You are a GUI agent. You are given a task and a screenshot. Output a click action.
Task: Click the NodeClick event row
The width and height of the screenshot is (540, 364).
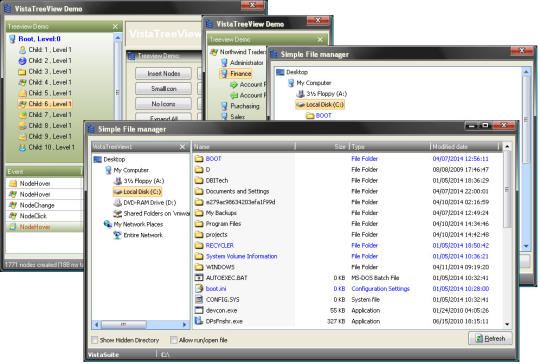tap(44, 216)
